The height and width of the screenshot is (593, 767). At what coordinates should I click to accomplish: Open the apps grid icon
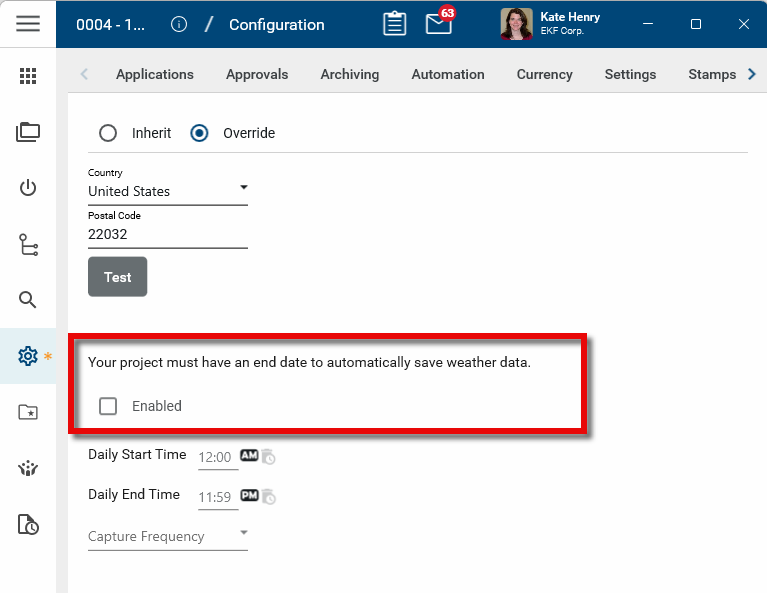tap(28, 76)
